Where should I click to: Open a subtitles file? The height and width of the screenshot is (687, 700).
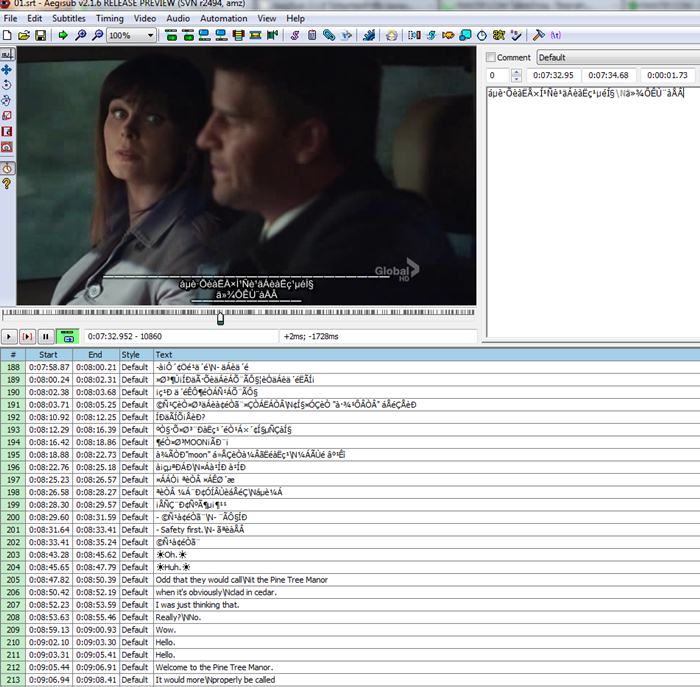24,35
